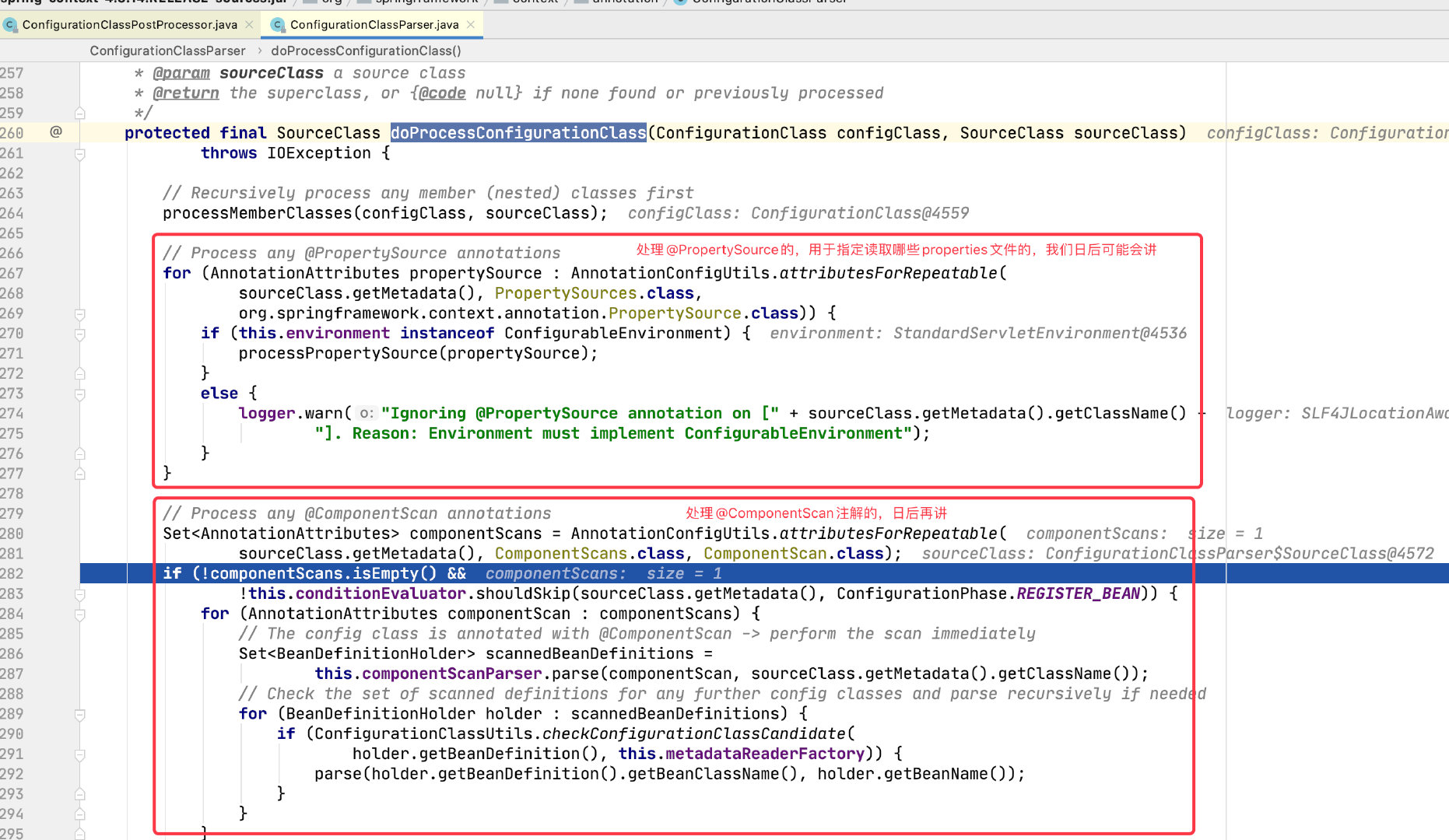This screenshot has width=1449, height=840.
Task: Click the instanceof keyword
Action: (x=447, y=334)
